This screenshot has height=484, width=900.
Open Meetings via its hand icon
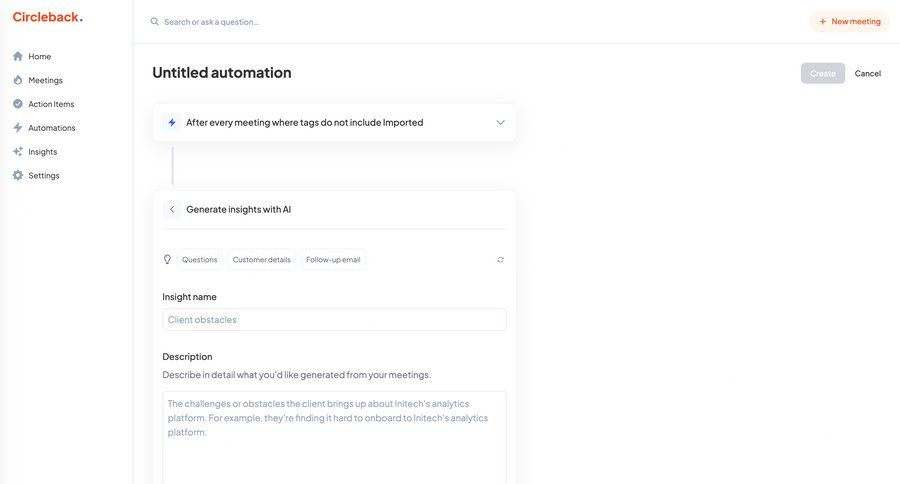(x=18, y=80)
